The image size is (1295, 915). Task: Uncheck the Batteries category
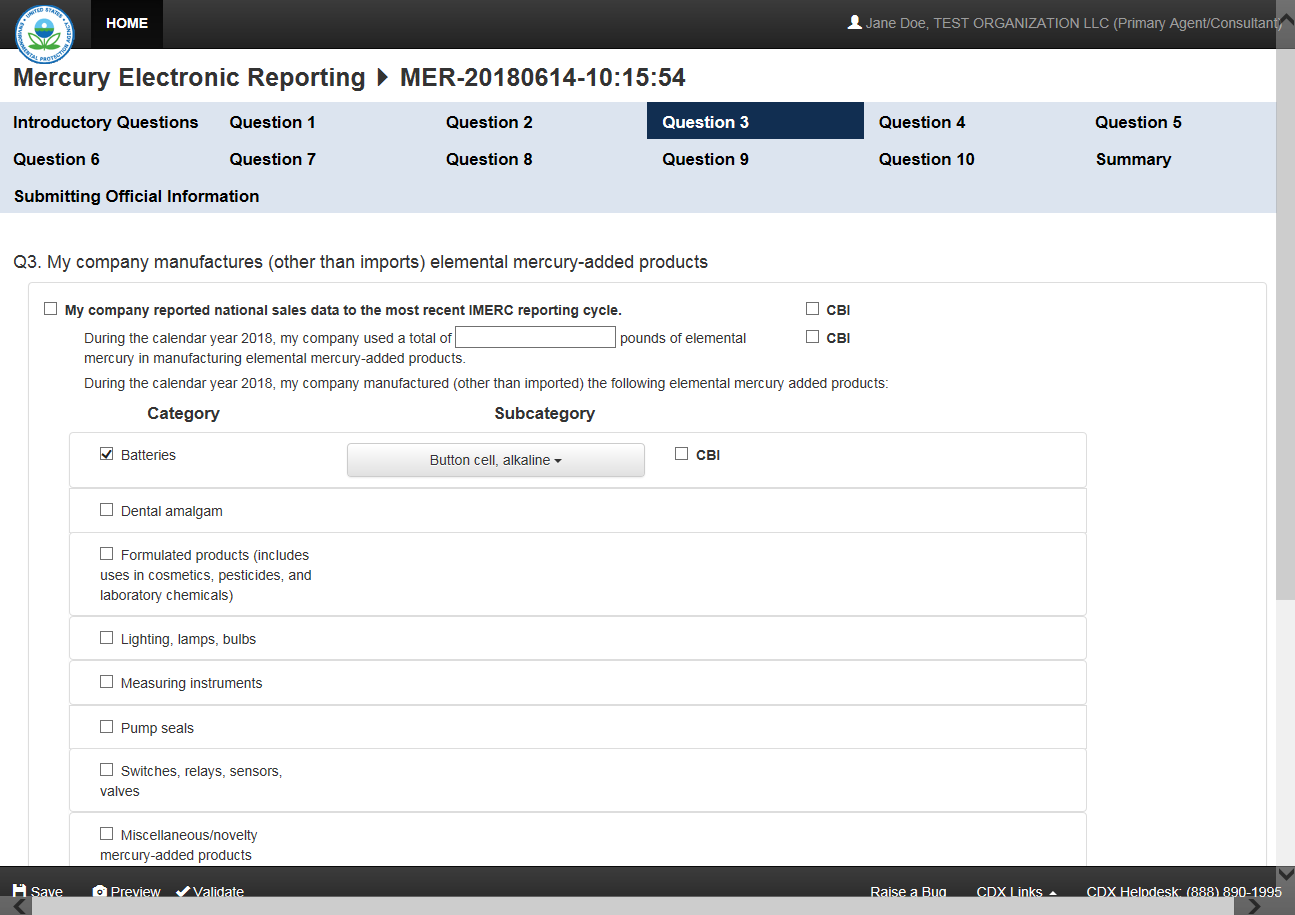tap(107, 454)
